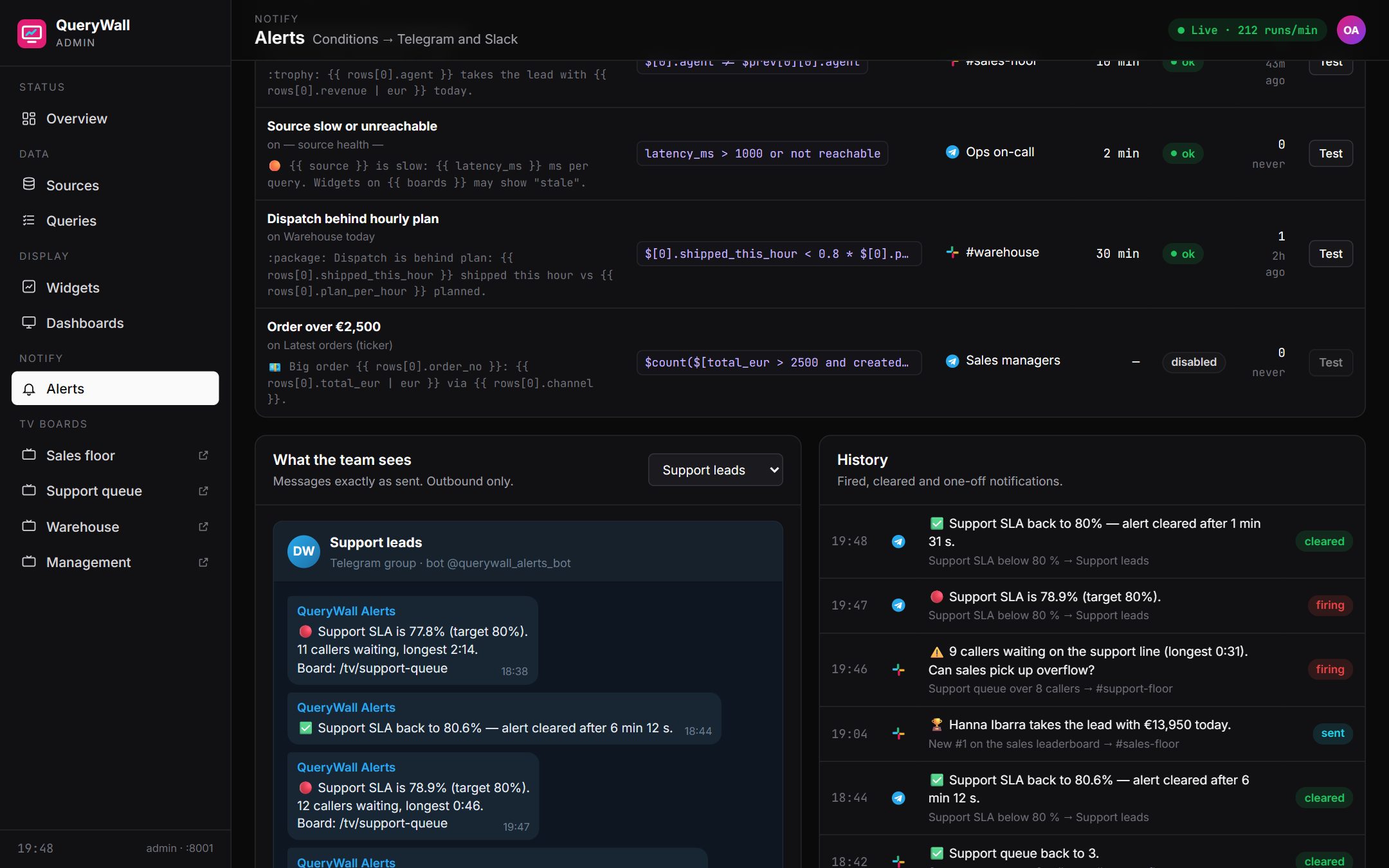Click Telegram icon in the 18:44 history row
Viewport: 1389px width, 868px height.
[898, 798]
